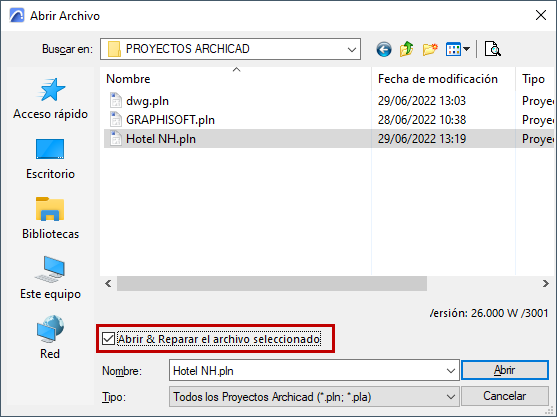Viewport: 557px width, 417px height.
Task: Open Bibliotecas location
Action: pos(50,218)
